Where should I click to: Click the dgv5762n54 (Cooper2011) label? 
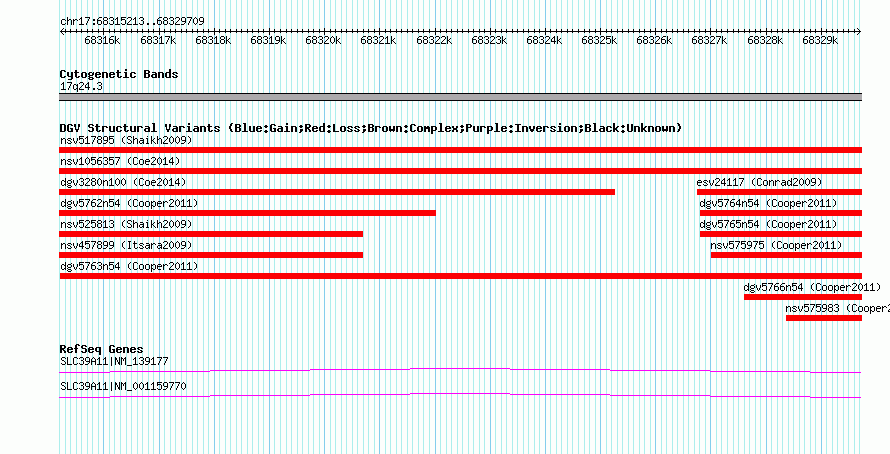tap(129, 203)
